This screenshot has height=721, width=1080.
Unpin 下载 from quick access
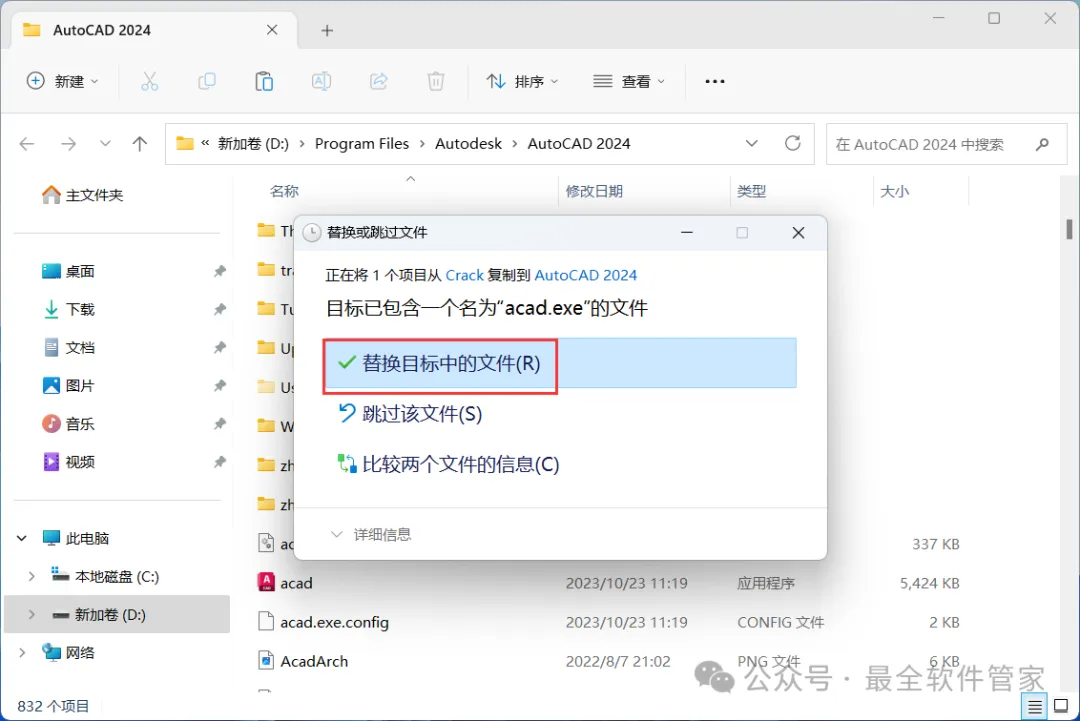(x=220, y=309)
